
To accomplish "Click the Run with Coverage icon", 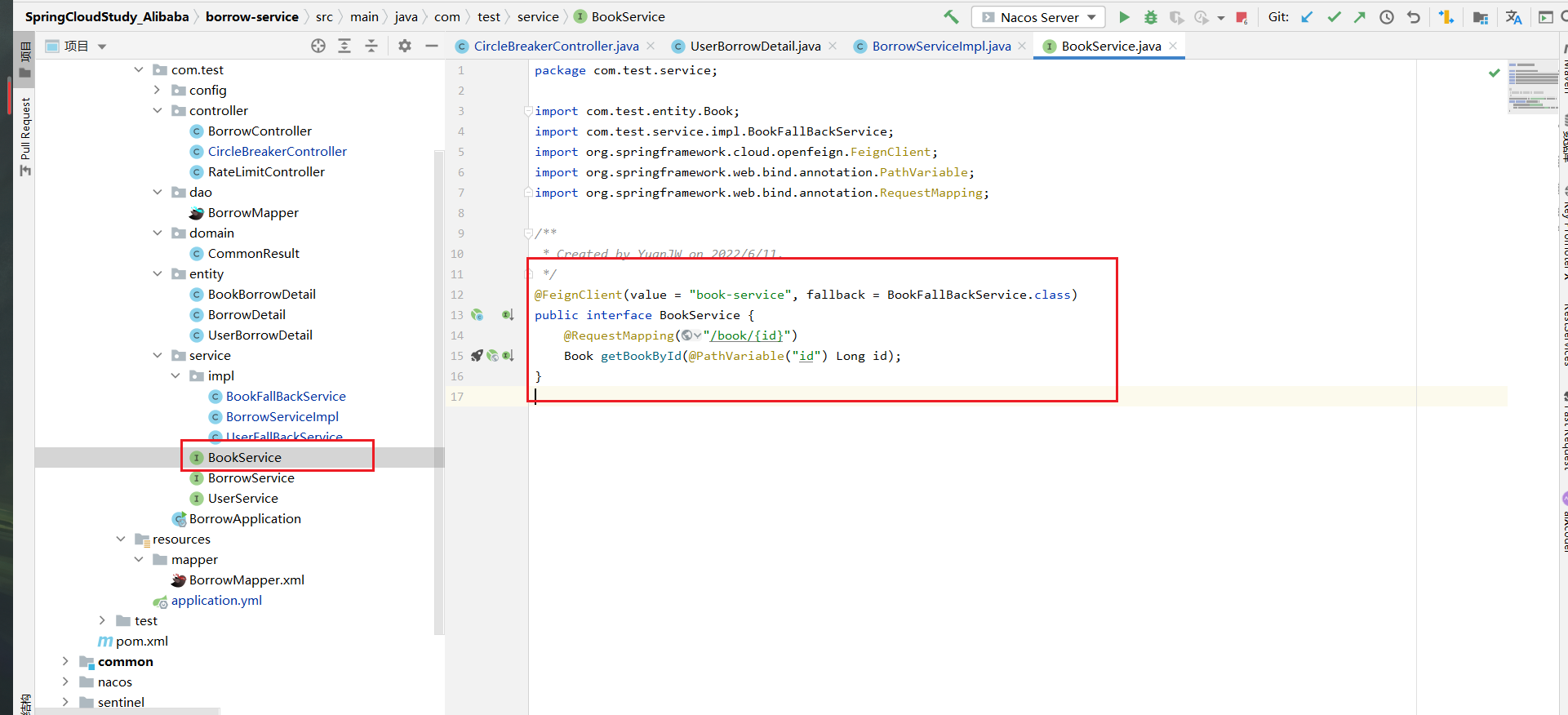I will [1176, 17].
